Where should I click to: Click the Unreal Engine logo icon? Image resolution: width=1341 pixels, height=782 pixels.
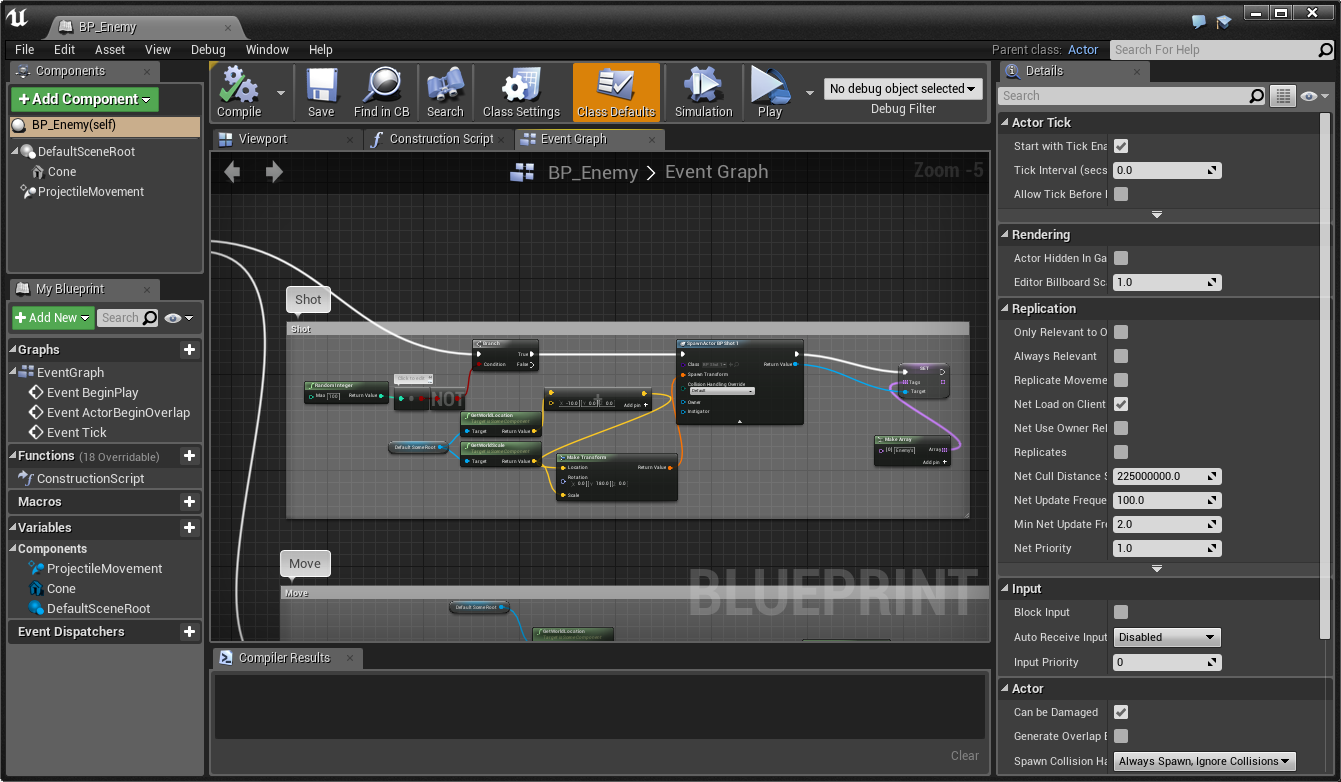[18, 19]
